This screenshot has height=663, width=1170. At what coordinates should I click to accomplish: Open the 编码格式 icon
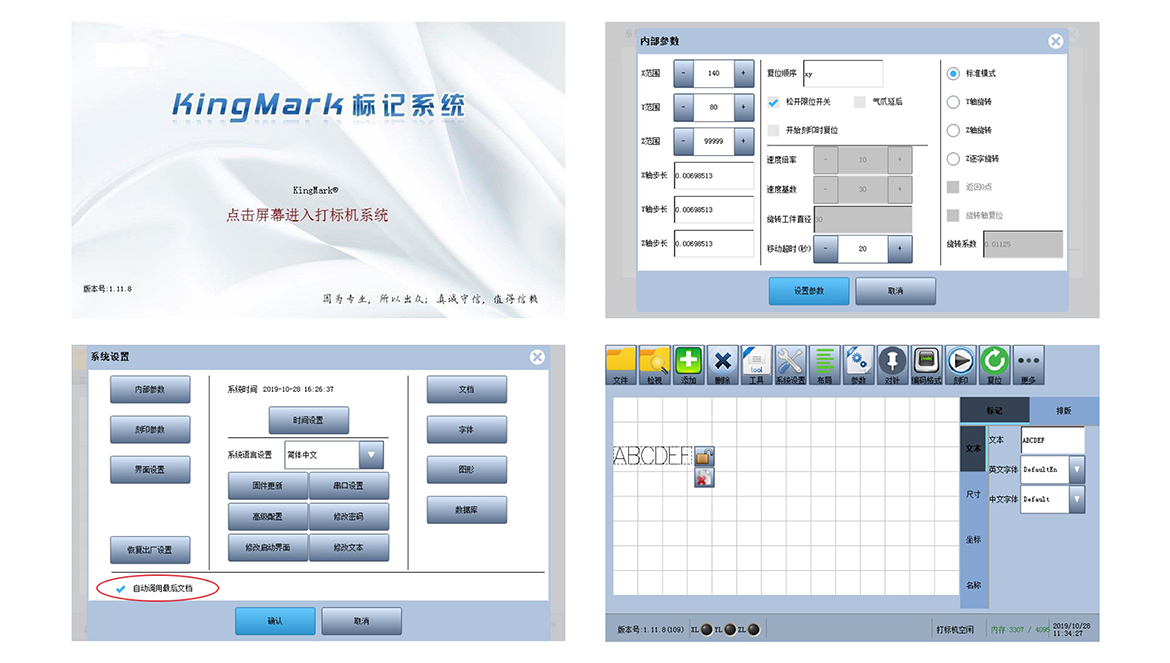point(926,365)
